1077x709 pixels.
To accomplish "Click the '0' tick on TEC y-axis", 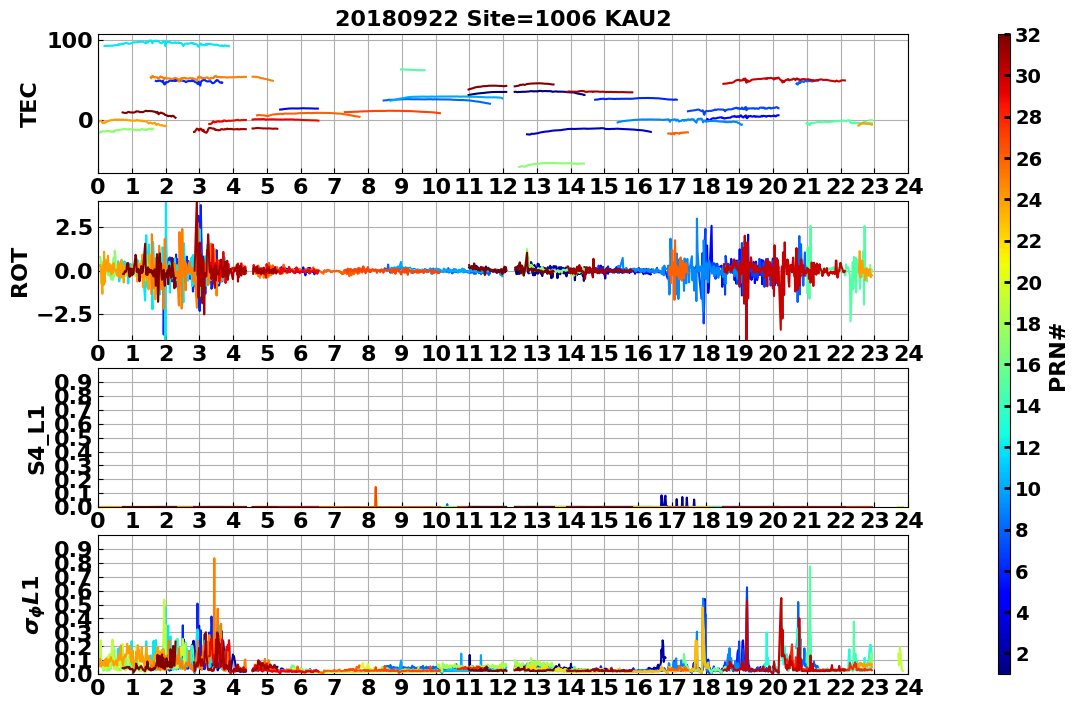I will 85,120.
